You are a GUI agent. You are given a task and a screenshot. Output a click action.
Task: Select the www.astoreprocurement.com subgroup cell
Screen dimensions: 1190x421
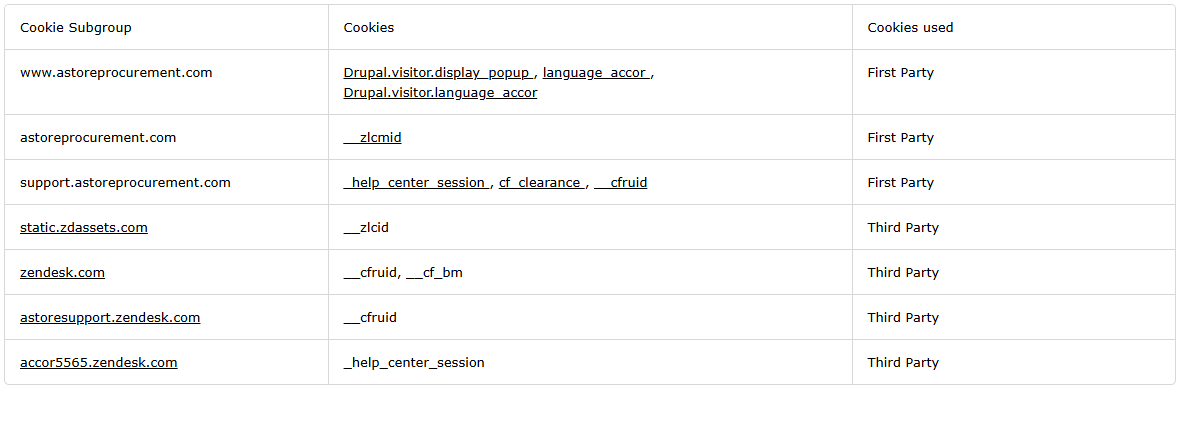[116, 73]
